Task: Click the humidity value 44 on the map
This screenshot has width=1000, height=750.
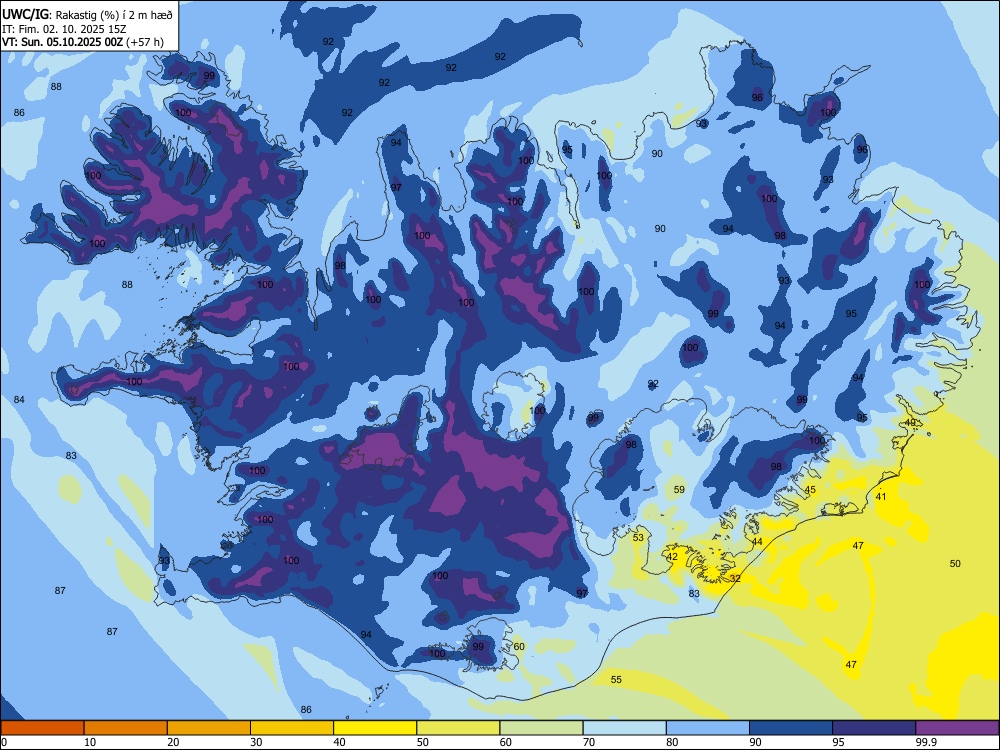Action: (x=757, y=542)
